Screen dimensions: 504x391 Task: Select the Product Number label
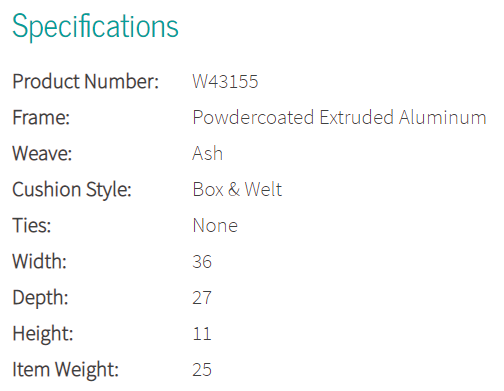pos(86,81)
